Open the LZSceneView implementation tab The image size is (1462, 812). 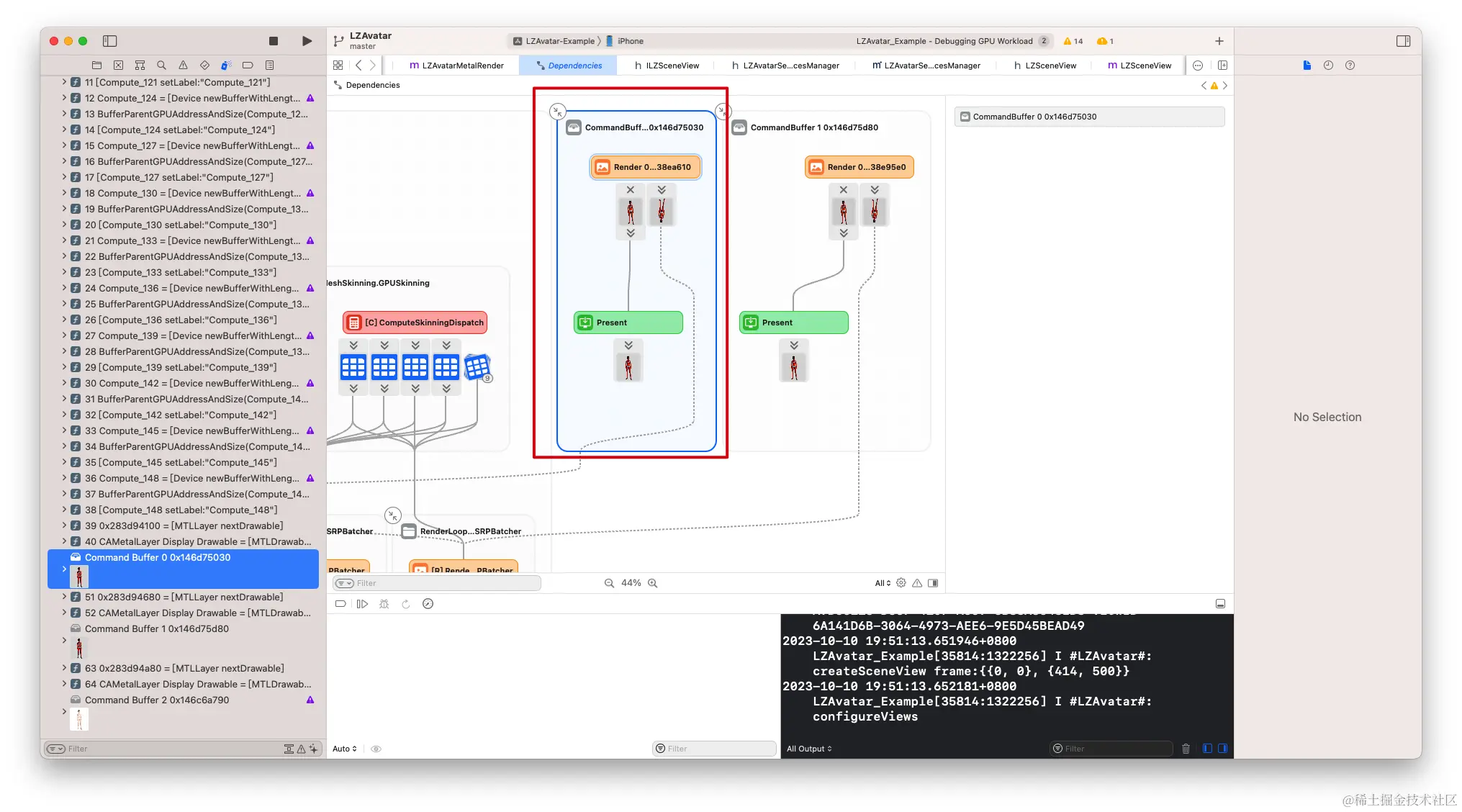pyautogui.click(x=1140, y=66)
